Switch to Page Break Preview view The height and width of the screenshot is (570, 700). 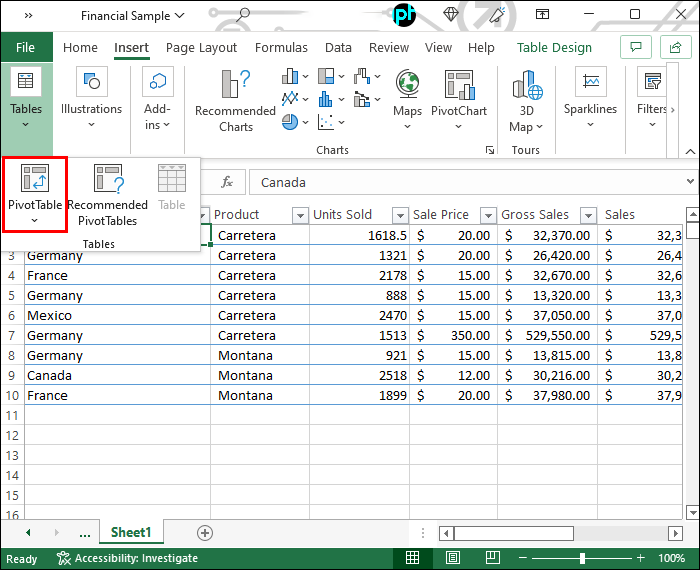pyautogui.click(x=493, y=558)
